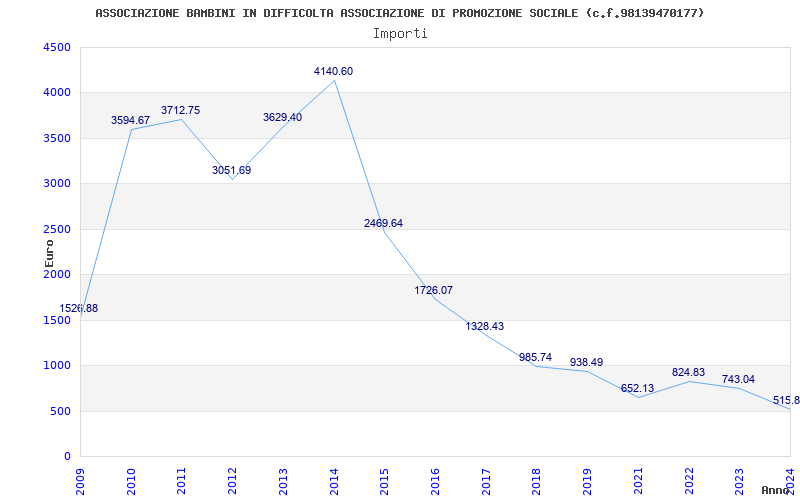800x500 pixels.
Task: Click the data label 3712.75
Action: coord(181,110)
